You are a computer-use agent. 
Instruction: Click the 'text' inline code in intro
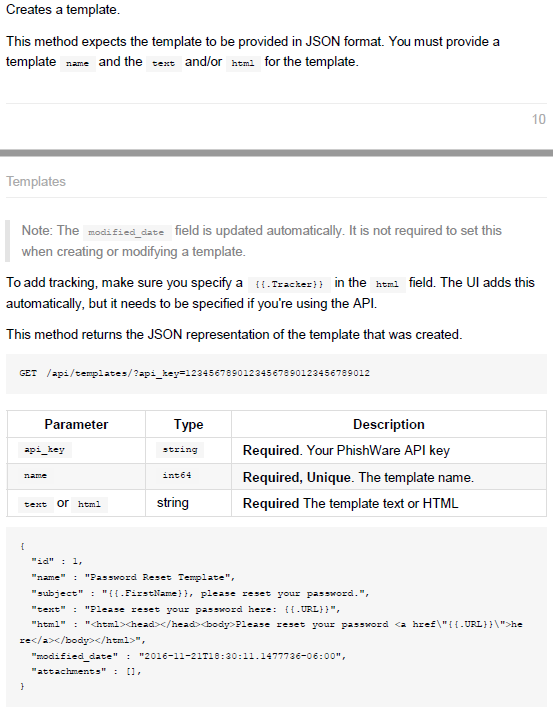163,63
